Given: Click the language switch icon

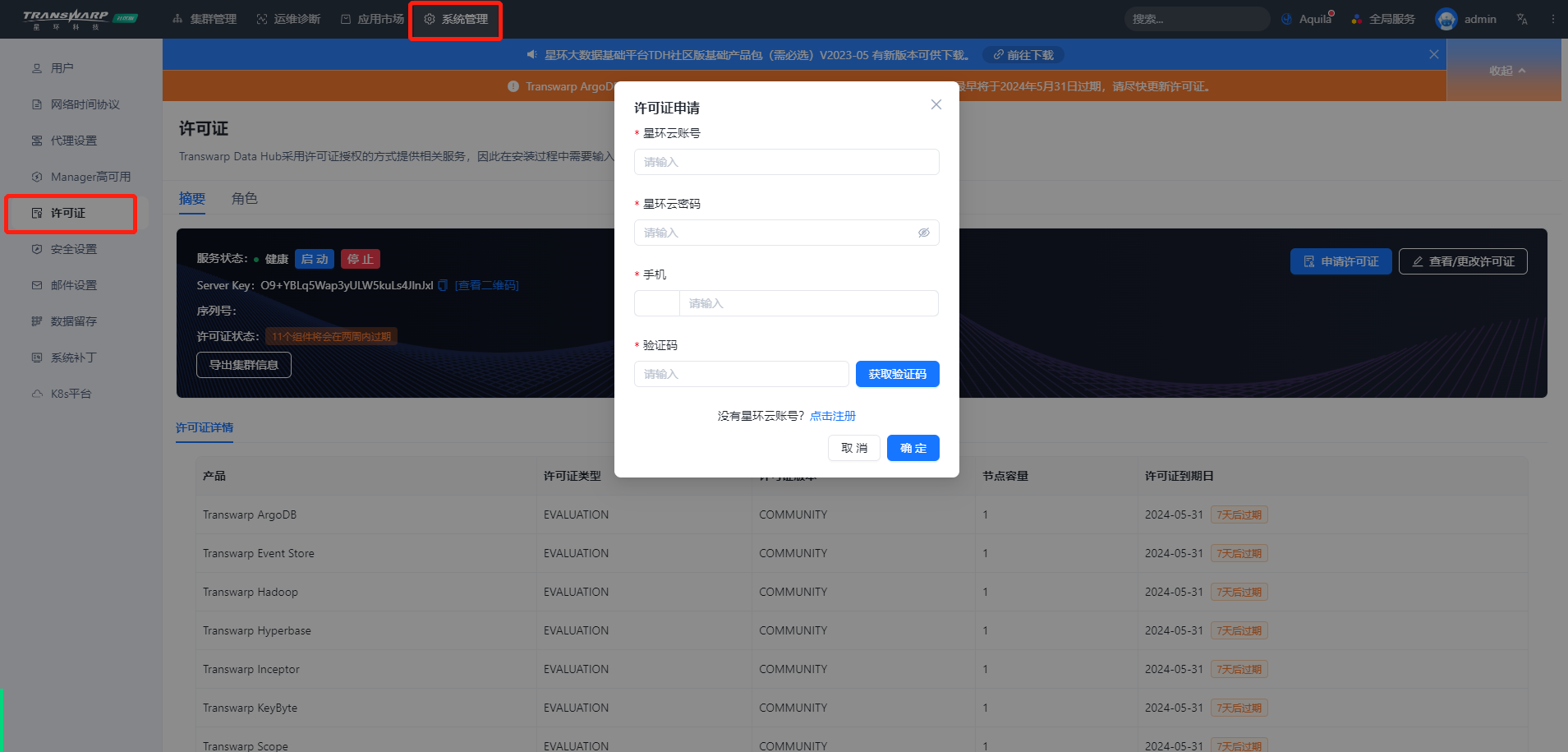Looking at the screenshot, I should click(1522, 19).
